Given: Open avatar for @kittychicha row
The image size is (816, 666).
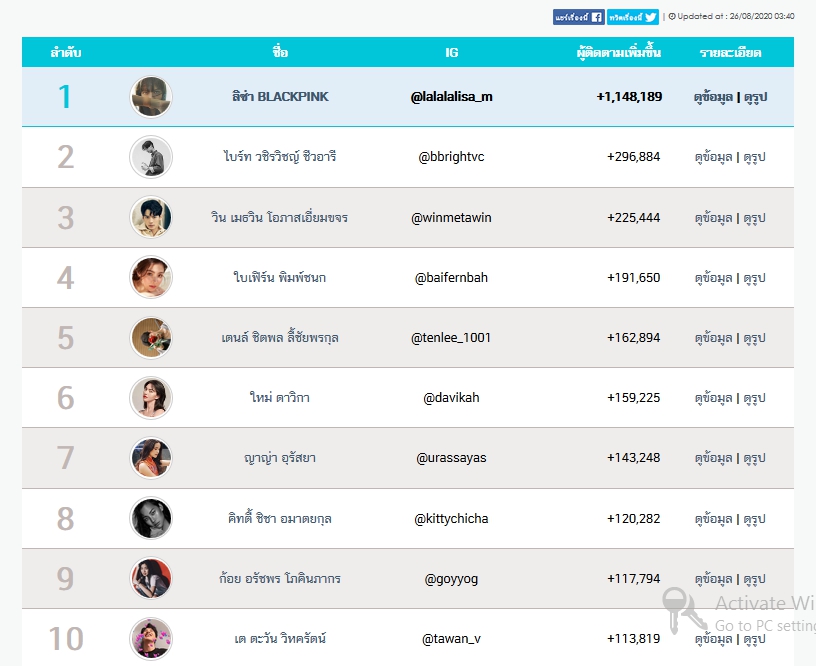Looking at the screenshot, I should [x=151, y=518].
